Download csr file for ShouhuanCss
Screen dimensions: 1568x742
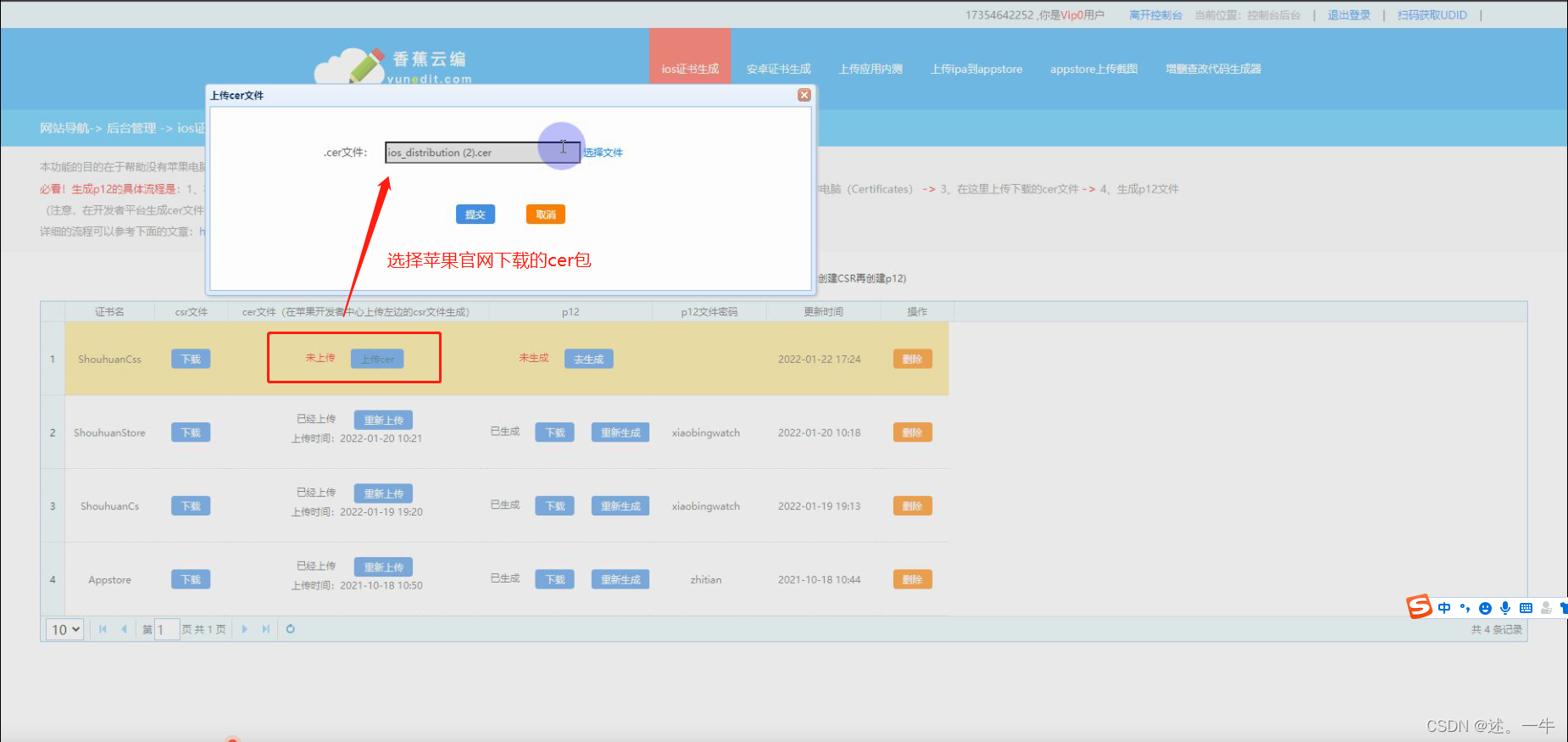pyautogui.click(x=191, y=359)
